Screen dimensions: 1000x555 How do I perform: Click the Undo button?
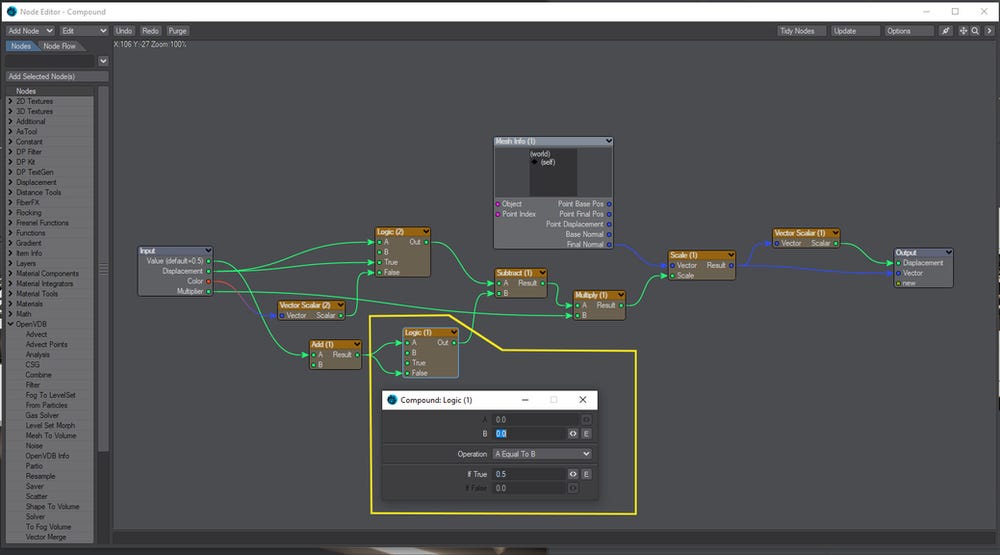[x=124, y=31]
